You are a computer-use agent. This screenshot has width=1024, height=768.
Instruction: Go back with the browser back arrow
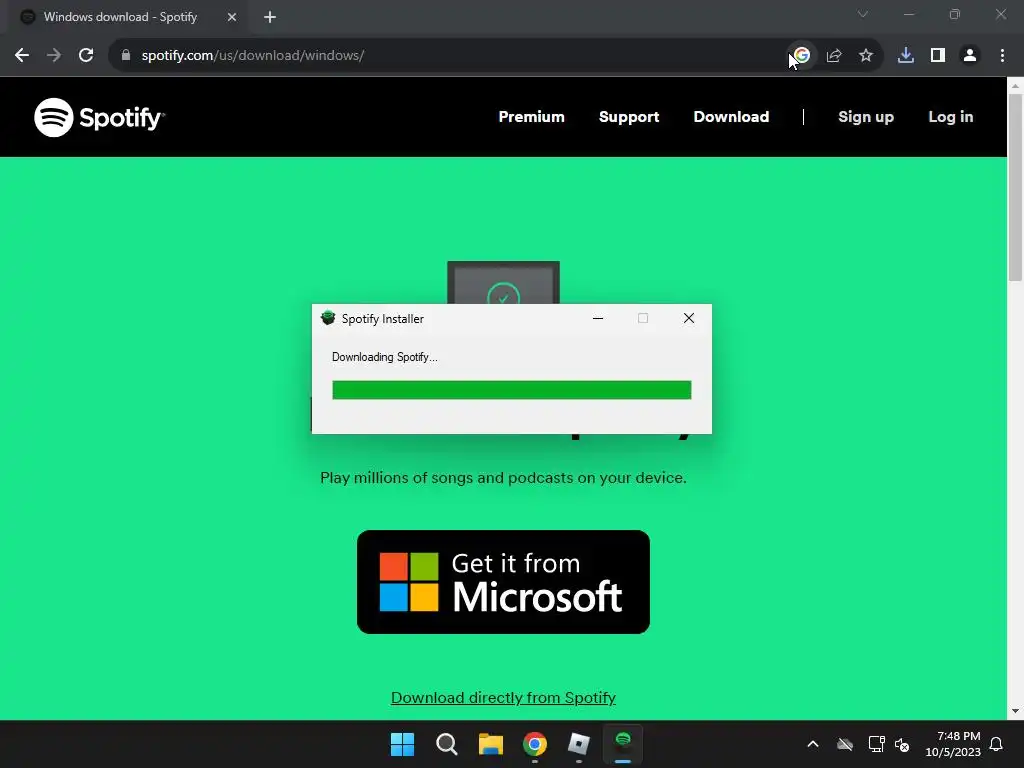[x=22, y=56]
